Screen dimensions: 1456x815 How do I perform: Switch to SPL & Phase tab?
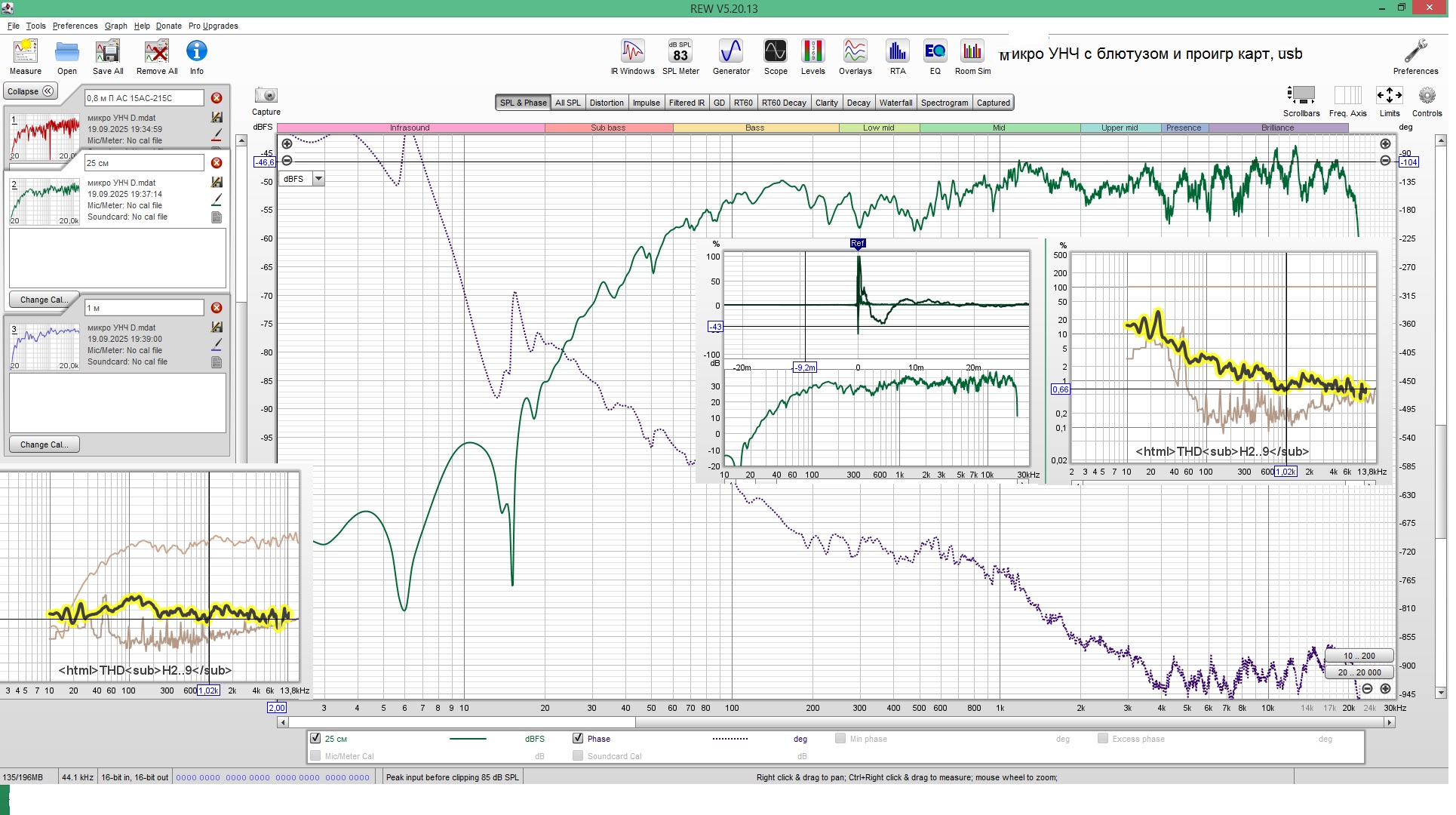click(x=523, y=103)
